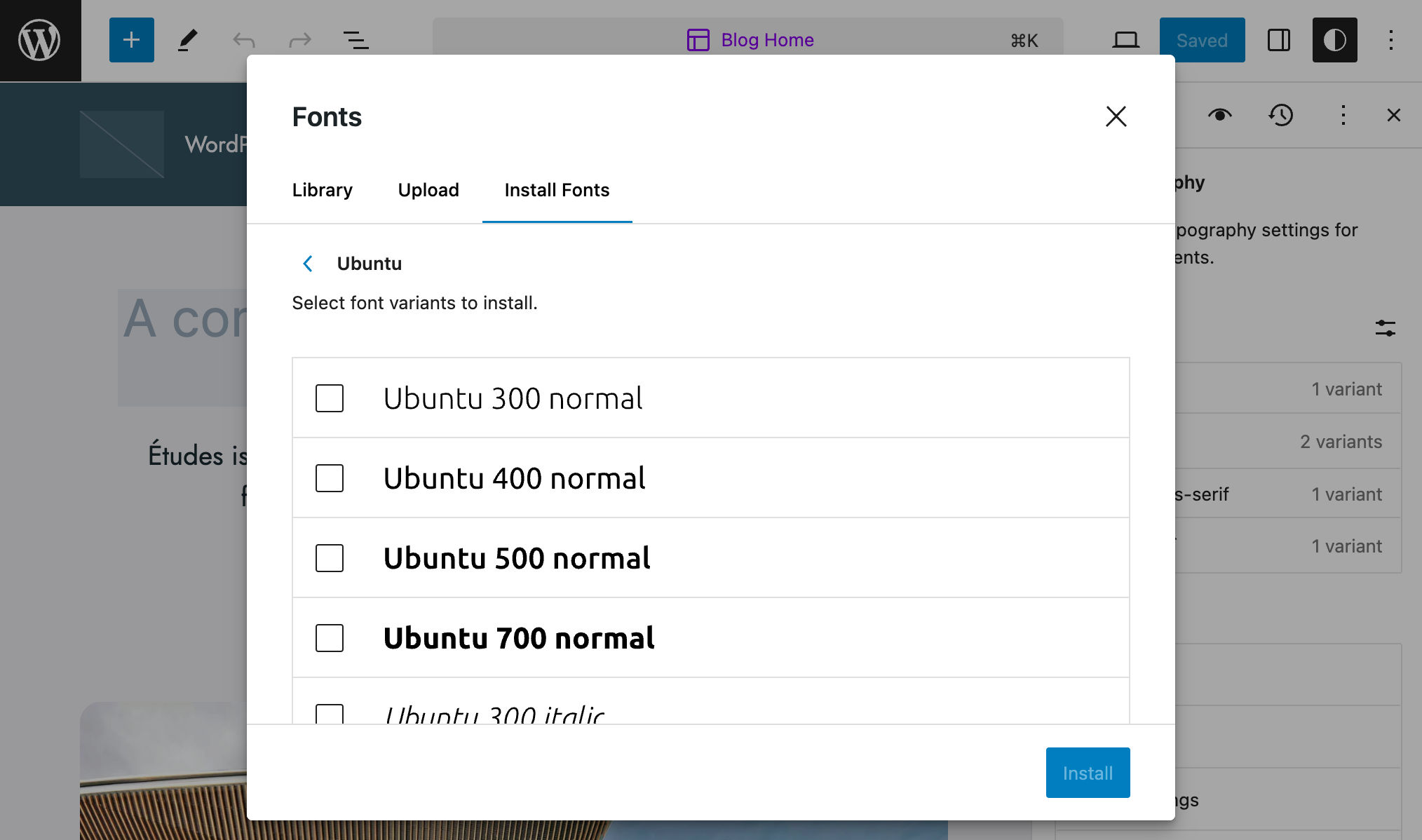This screenshot has height=840, width=1422.
Task: Toggle the Styles panel icon
Action: click(1334, 40)
